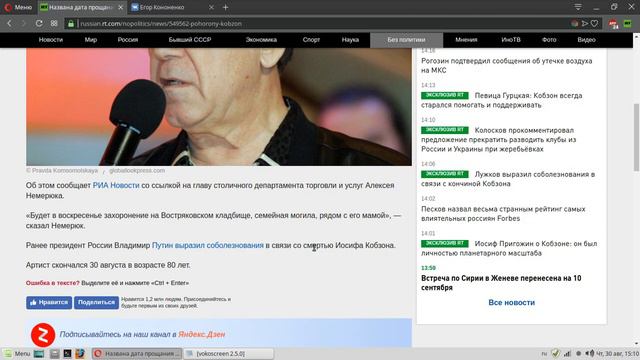The width and height of the screenshot is (640, 360).
Task: Close the Егор Кононенко tab
Action: [x=211, y=7]
